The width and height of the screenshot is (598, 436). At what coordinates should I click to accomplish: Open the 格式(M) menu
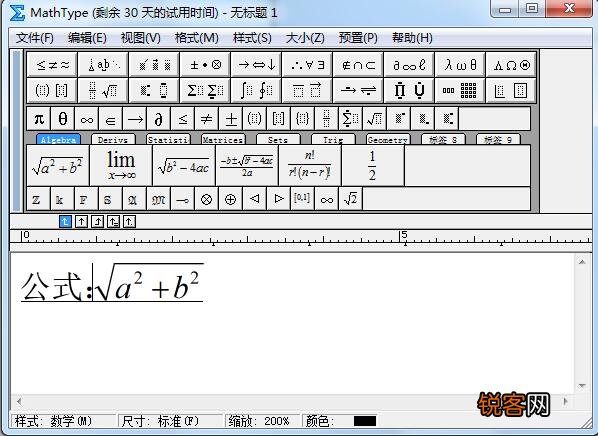point(196,38)
